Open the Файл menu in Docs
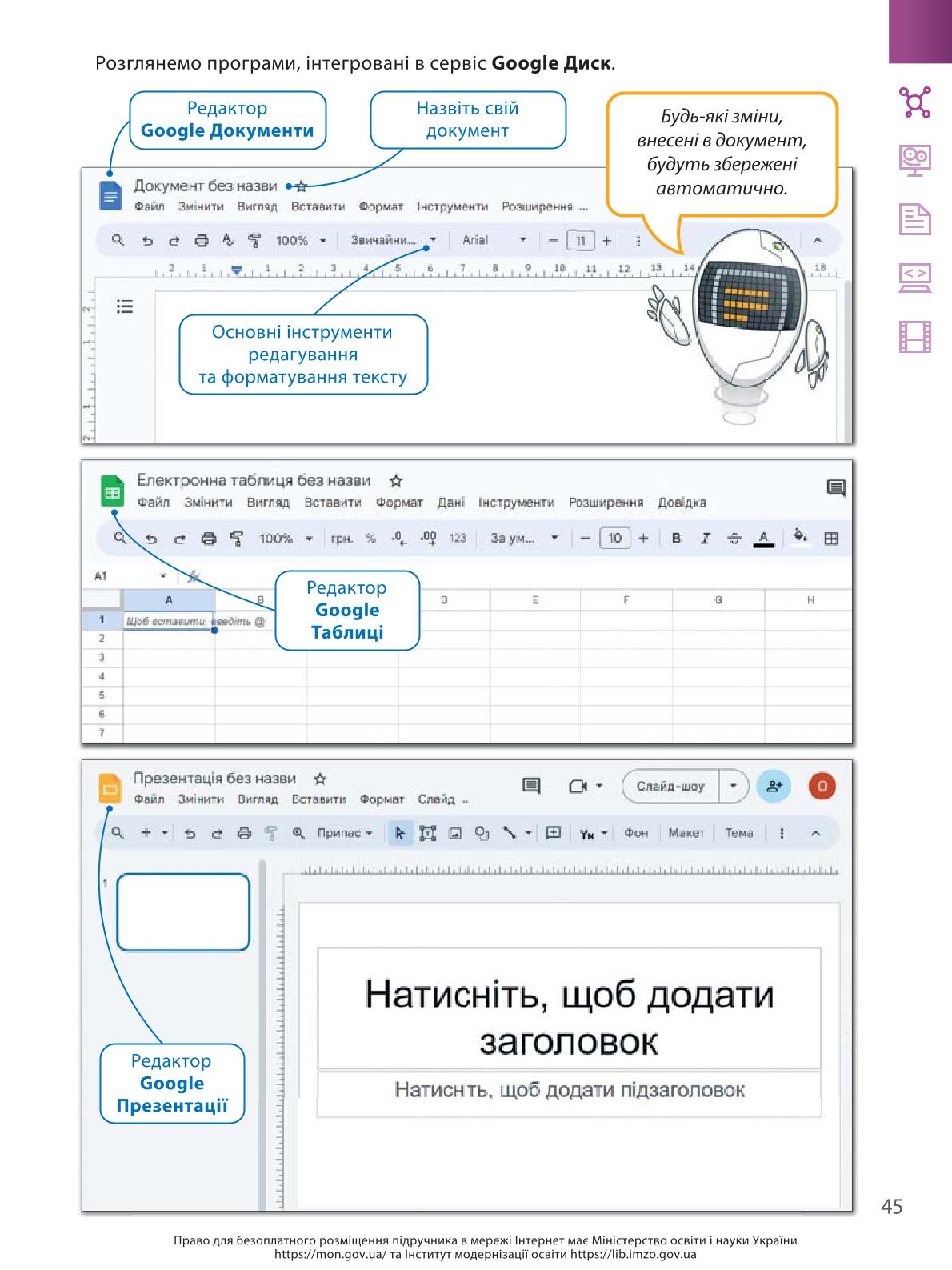The image size is (952, 1270). 149,206
